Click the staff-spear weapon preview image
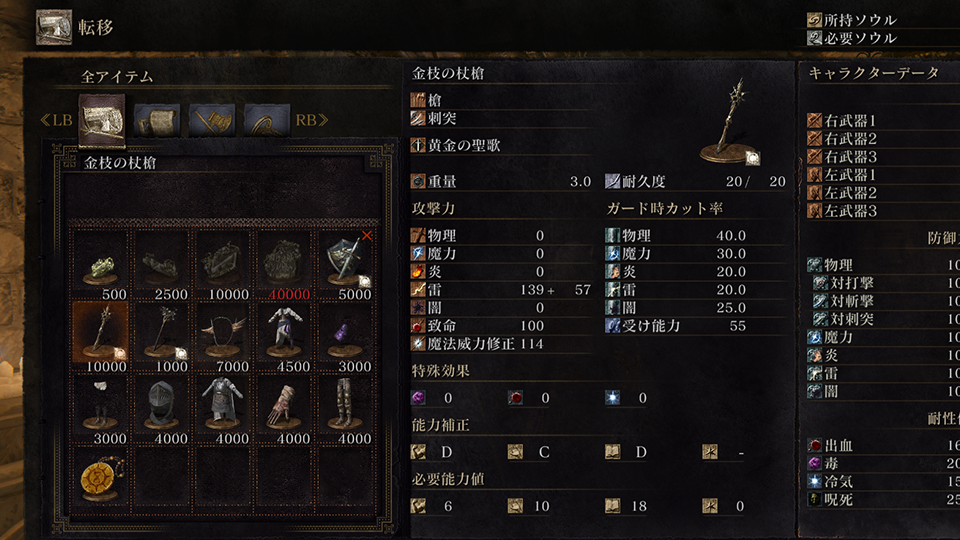This screenshot has width=960, height=540. 731,122
